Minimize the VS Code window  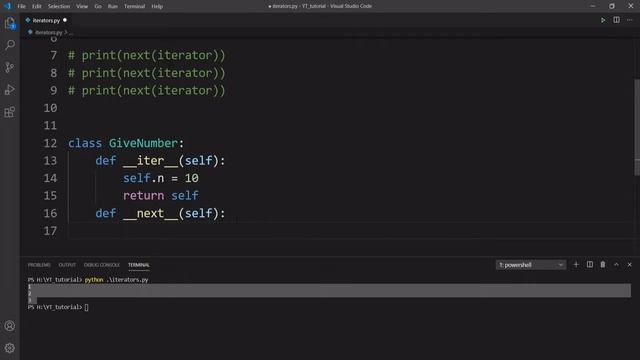pos(593,6)
